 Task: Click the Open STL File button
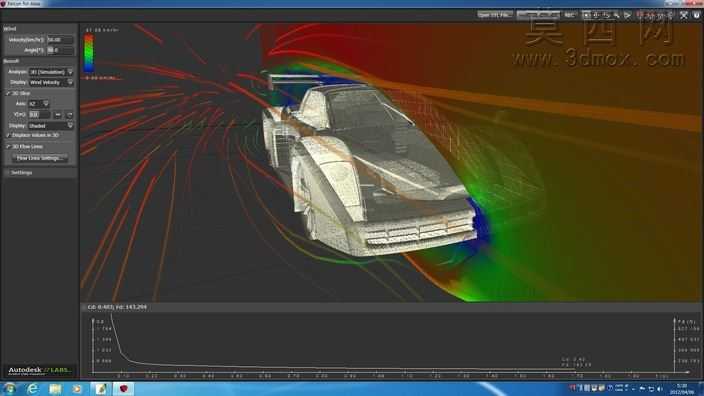[494, 15]
